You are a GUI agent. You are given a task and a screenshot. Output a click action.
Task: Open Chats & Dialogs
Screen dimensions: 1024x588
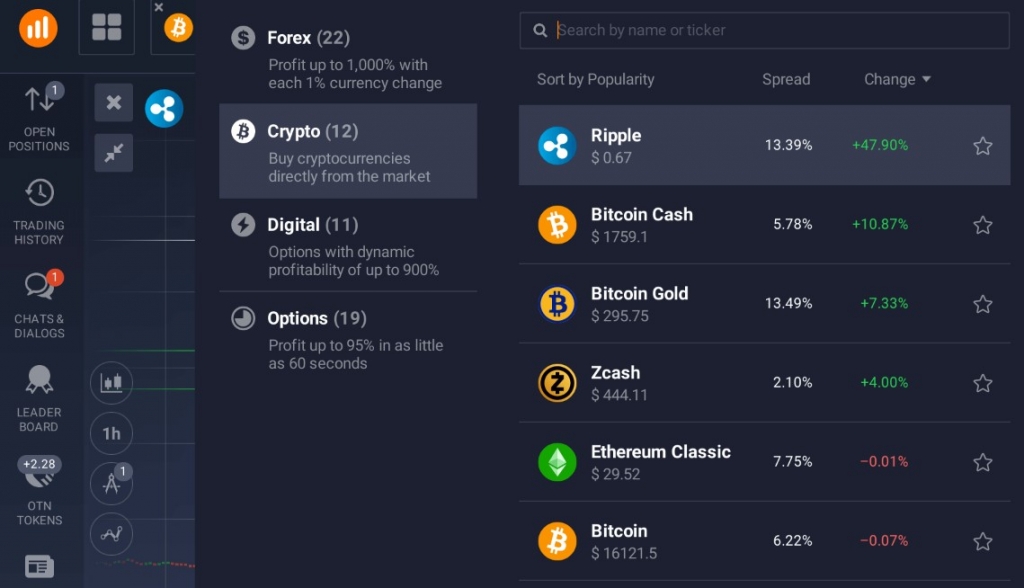point(40,305)
